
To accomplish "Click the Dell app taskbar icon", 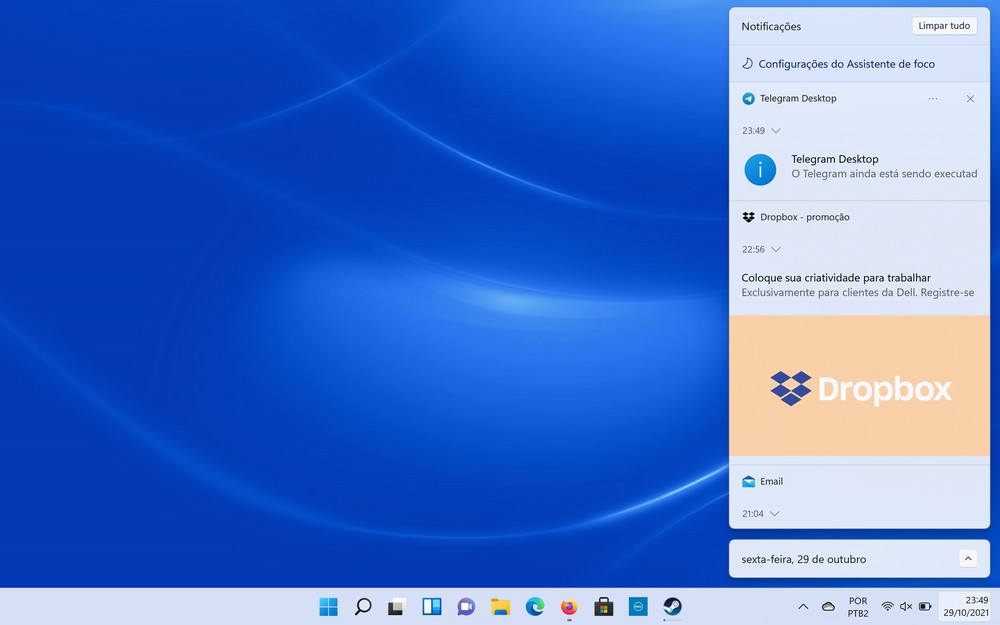I will (638, 606).
